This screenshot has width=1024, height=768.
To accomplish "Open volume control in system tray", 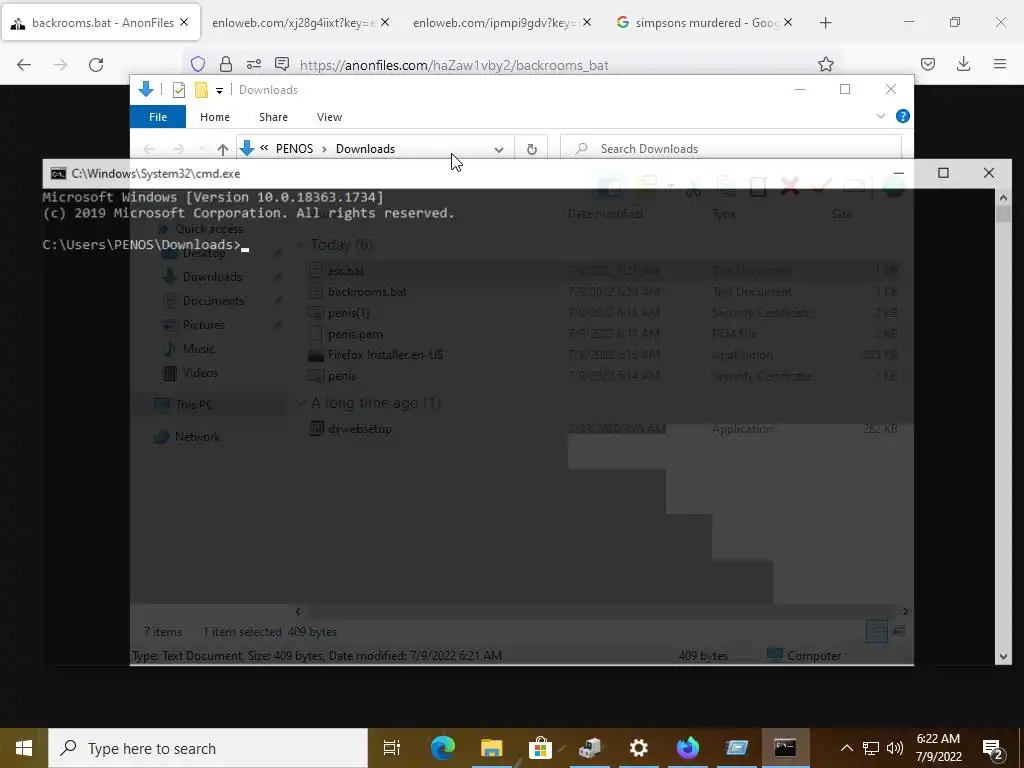I will click(895, 748).
